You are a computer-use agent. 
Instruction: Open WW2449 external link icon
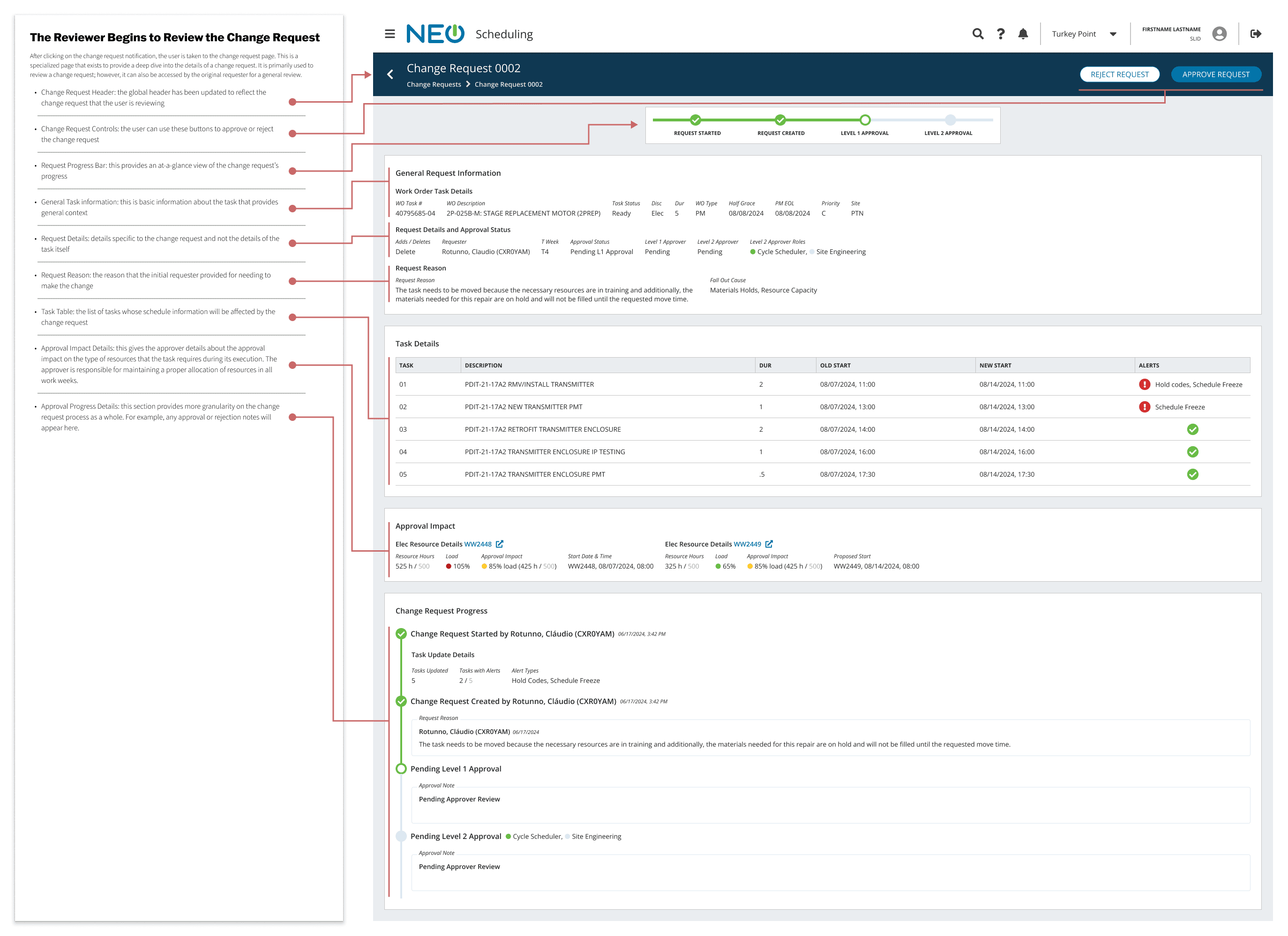coord(769,544)
